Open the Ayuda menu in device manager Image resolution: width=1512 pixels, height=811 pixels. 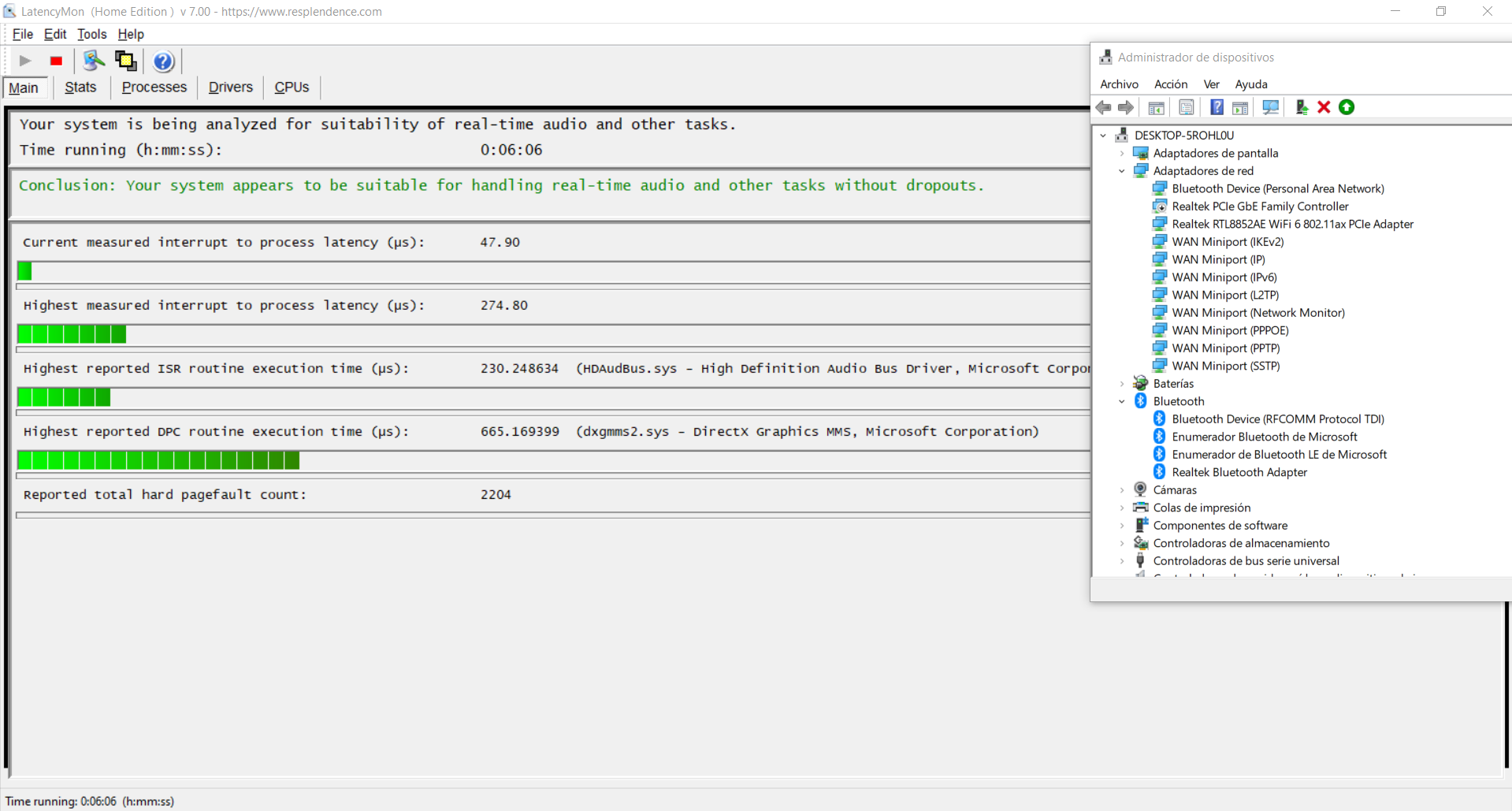(1251, 84)
